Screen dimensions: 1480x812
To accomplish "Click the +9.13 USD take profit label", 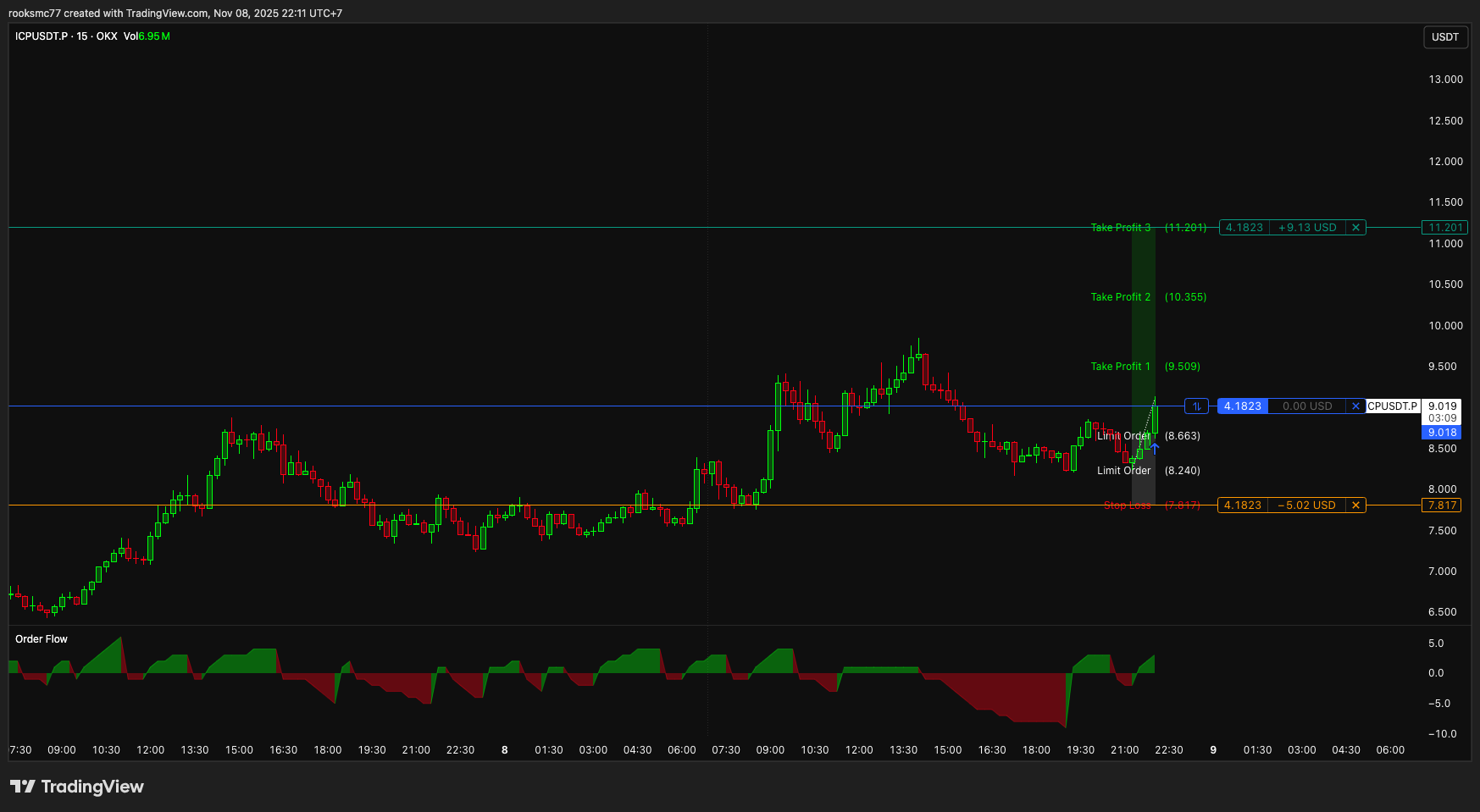I will [1308, 228].
